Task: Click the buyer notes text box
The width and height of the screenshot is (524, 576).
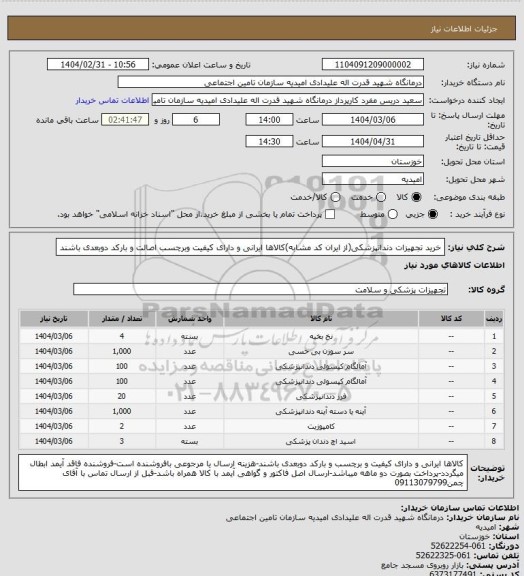Action: tap(243, 472)
